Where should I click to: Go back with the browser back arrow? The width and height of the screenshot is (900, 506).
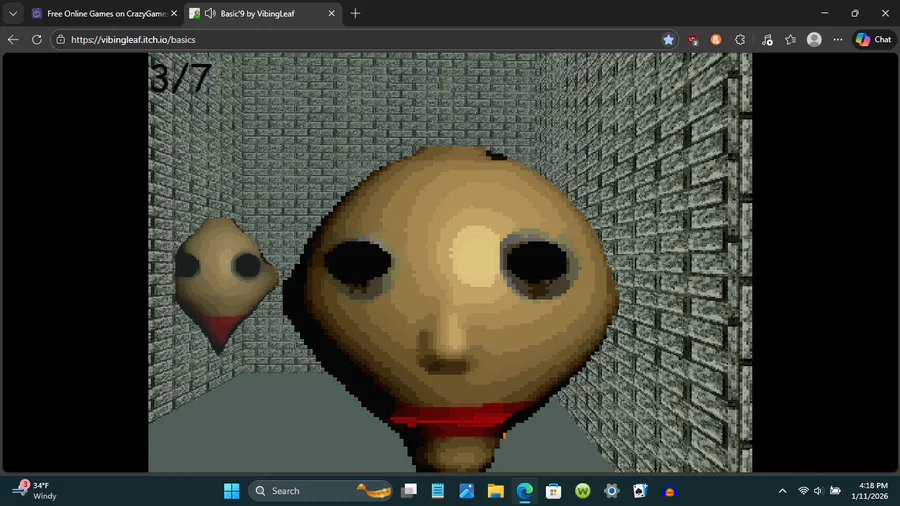[x=13, y=40]
